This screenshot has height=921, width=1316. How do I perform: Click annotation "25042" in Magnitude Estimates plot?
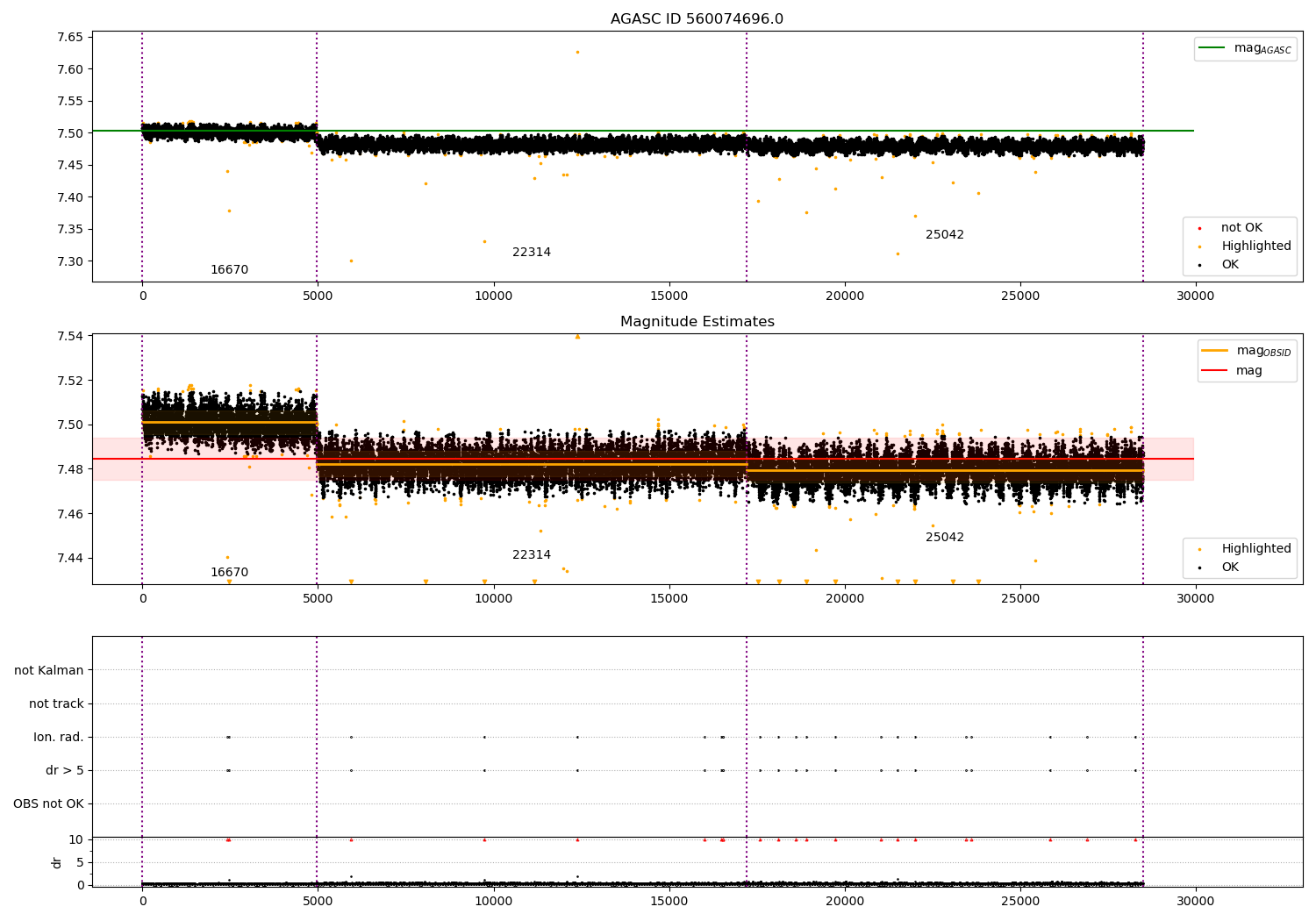pos(945,538)
